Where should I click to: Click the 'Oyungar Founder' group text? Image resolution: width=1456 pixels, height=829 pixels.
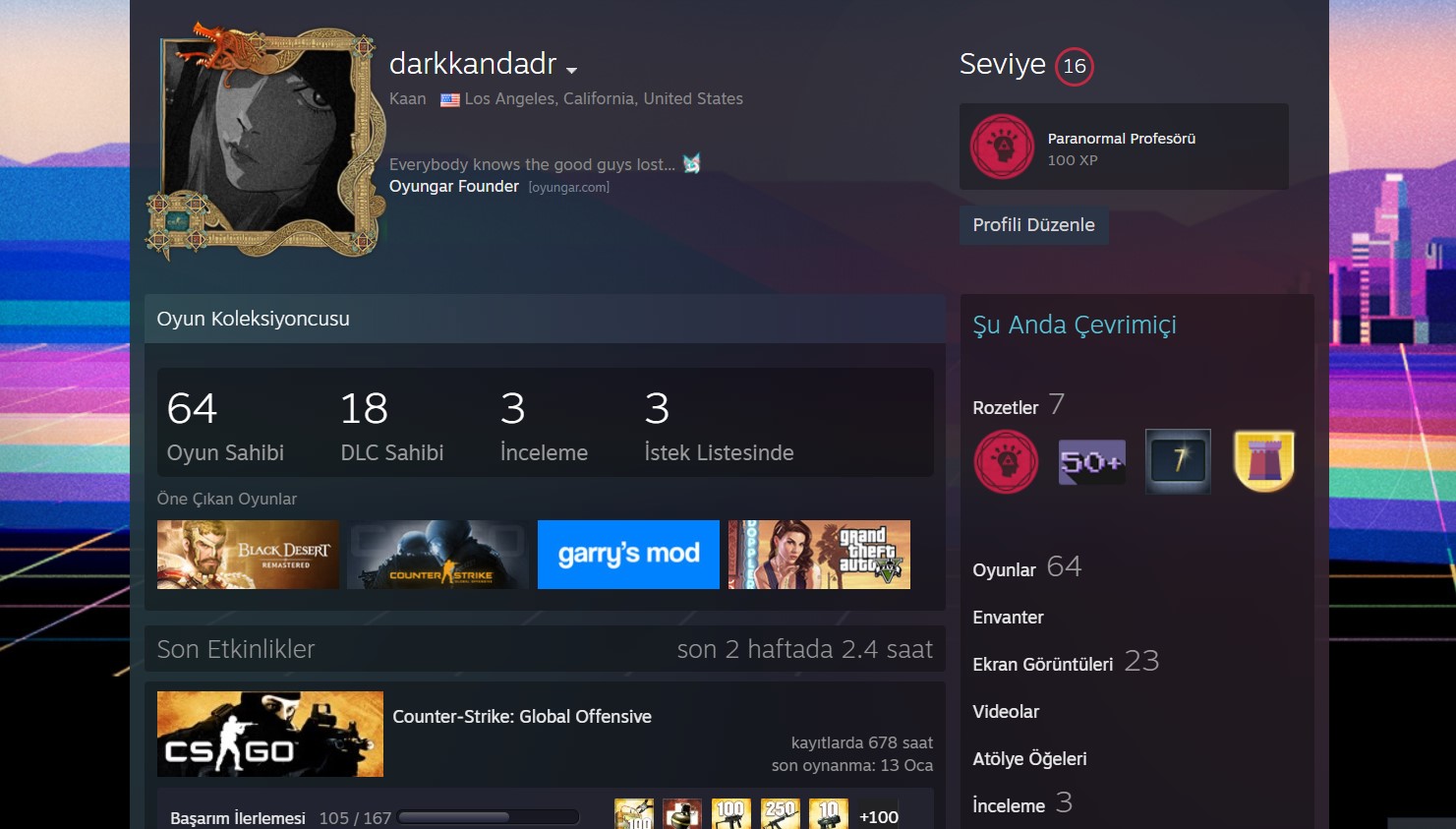click(454, 187)
